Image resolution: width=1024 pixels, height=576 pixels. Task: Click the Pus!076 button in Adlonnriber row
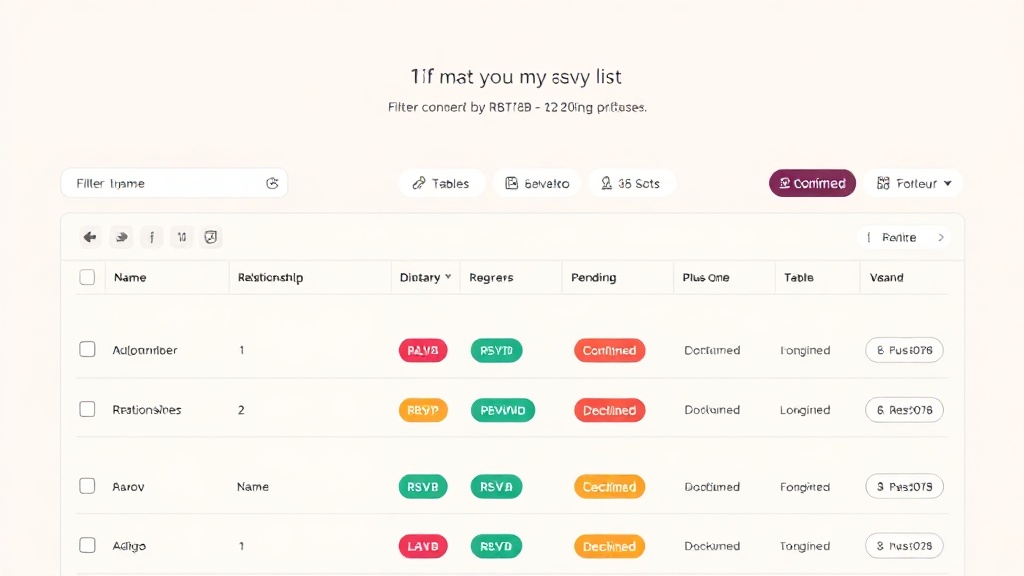point(904,350)
